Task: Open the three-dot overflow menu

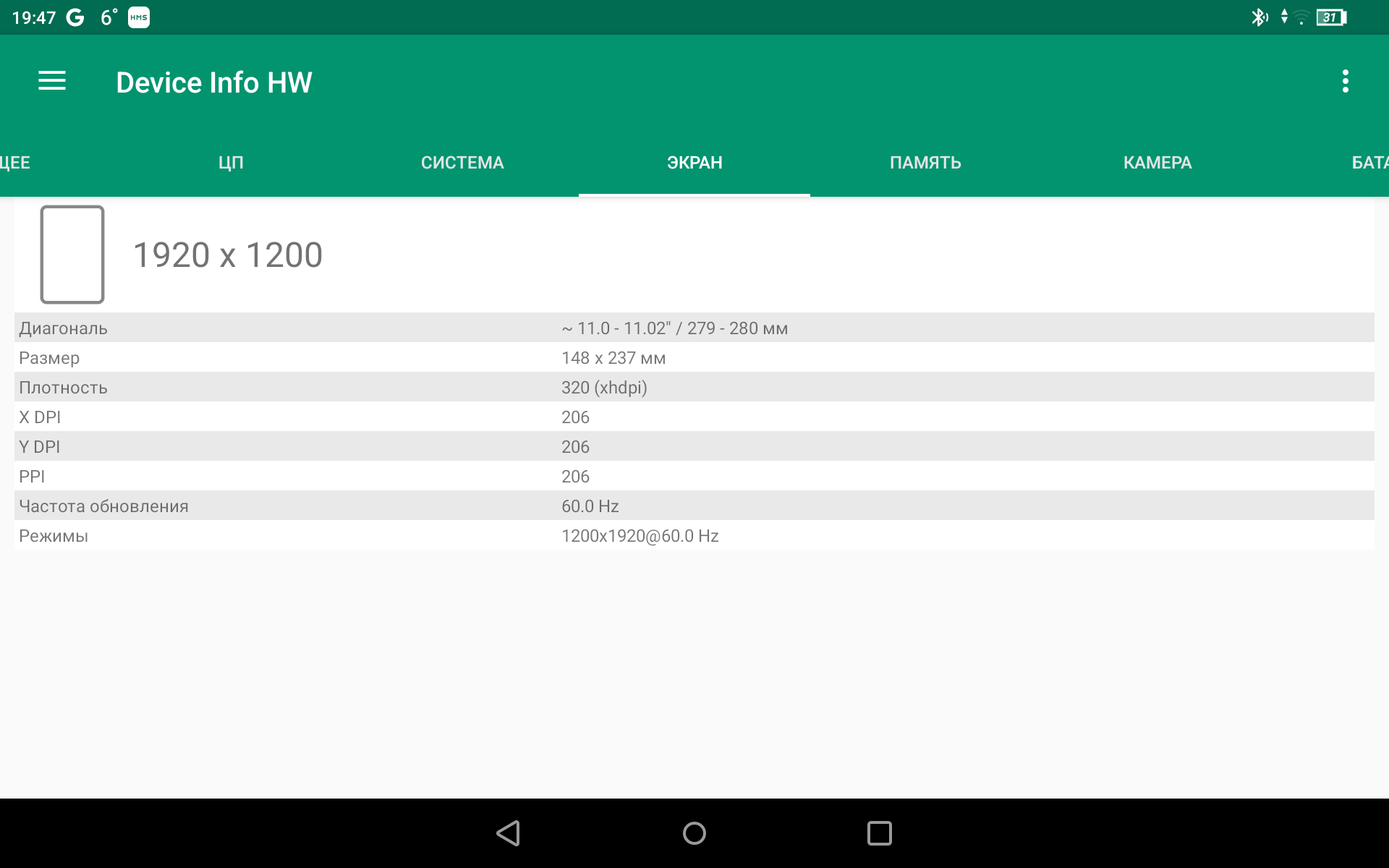Action: point(1345,81)
